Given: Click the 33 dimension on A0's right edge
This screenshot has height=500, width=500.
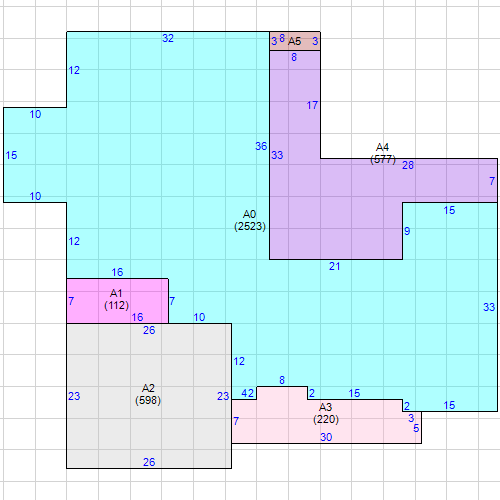Looking at the screenshot, I should point(489,307).
